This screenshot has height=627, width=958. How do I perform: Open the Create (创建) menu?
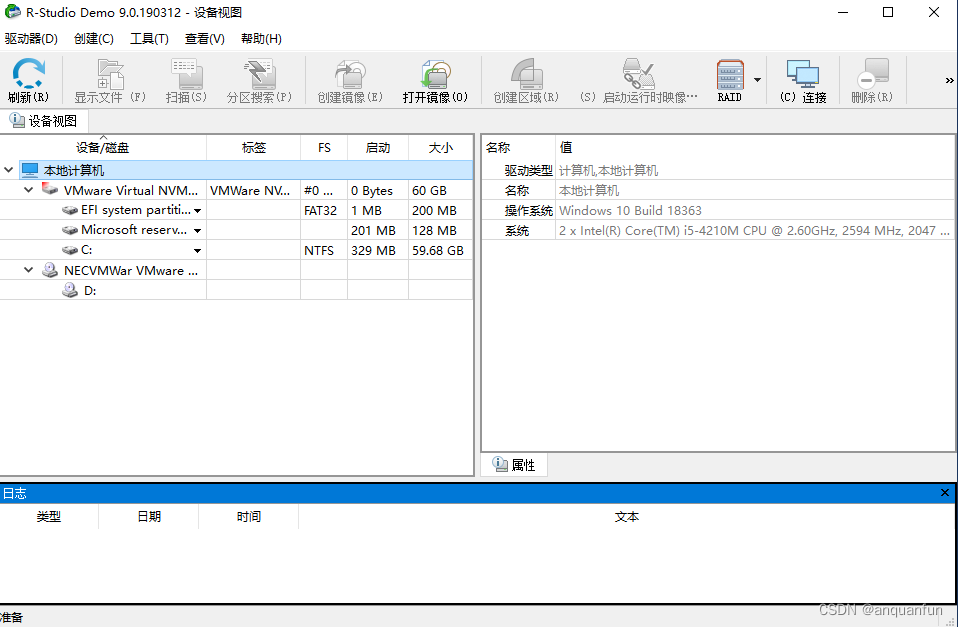pos(93,38)
